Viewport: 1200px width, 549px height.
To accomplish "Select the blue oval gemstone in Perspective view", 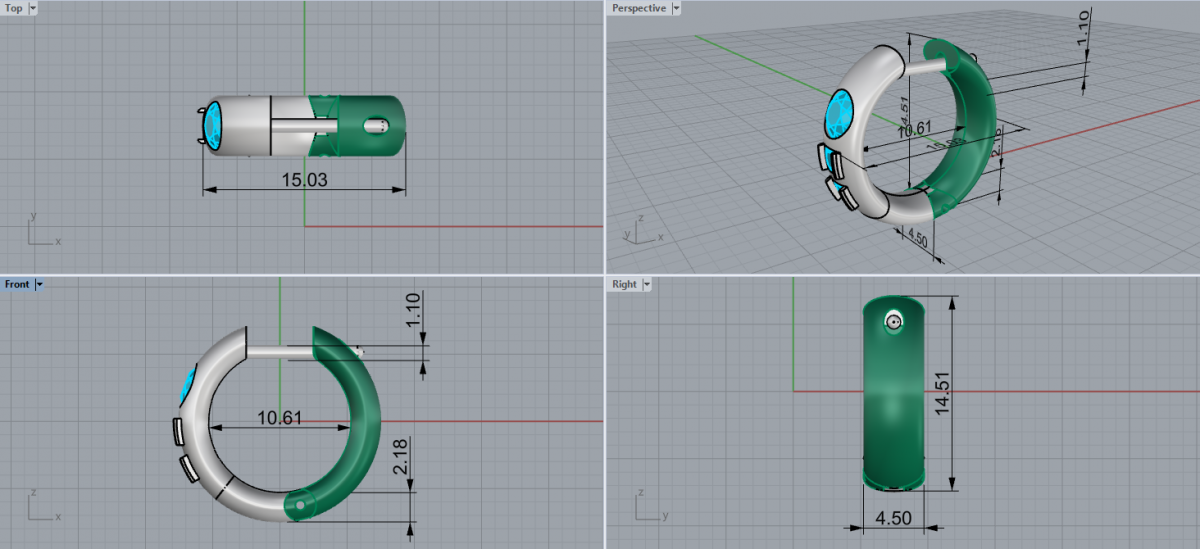I will coord(839,113).
